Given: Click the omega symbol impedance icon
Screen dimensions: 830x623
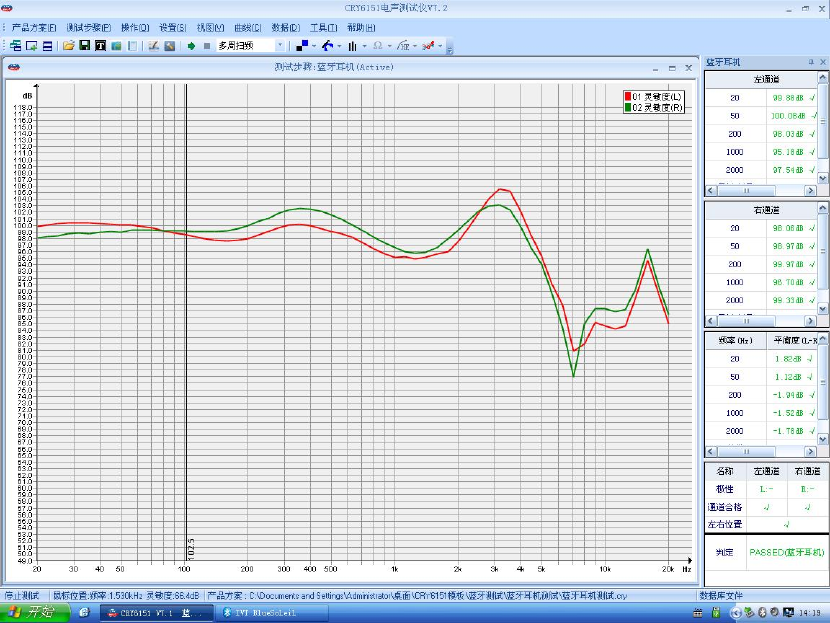Looking at the screenshot, I should click(378, 46).
